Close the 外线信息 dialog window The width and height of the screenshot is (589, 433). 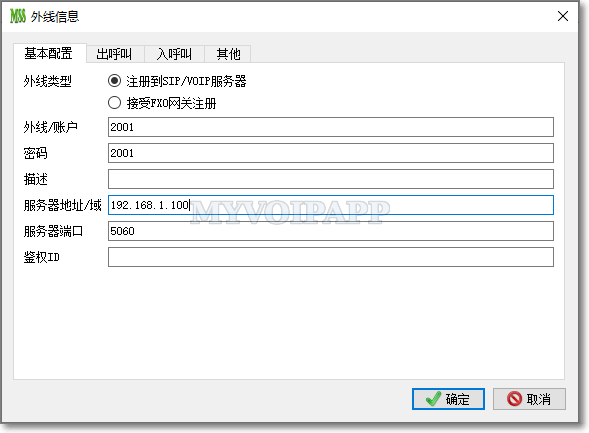point(563,16)
